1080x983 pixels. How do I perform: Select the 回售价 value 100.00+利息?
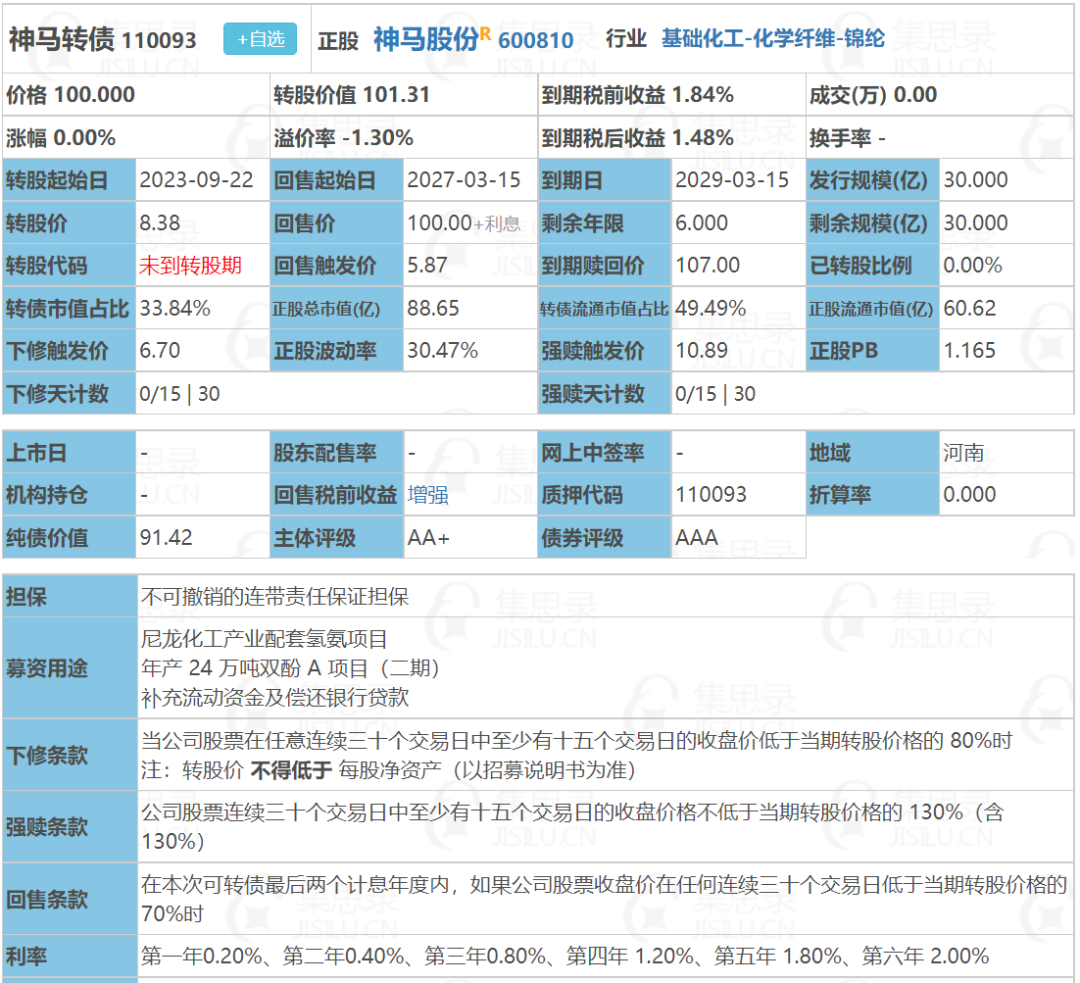click(464, 223)
